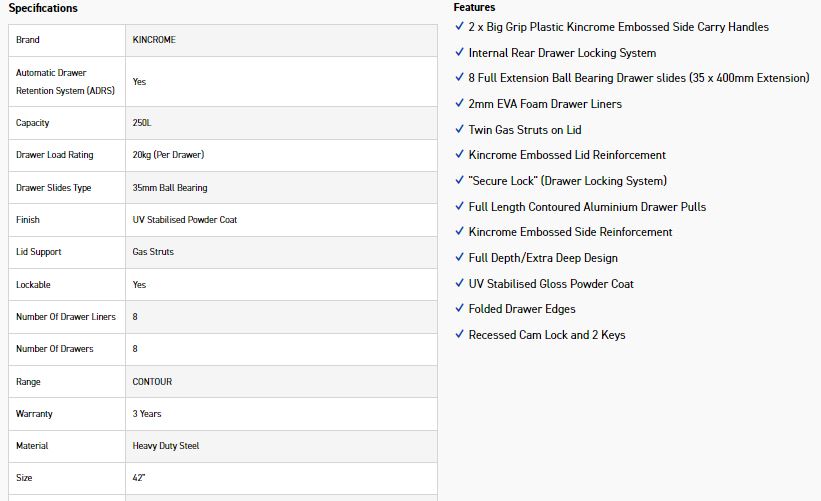The image size is (821, 501).
Task: Click the checkmark next to Internal Rear Drawer Locking System
Action: click(459, 52)
